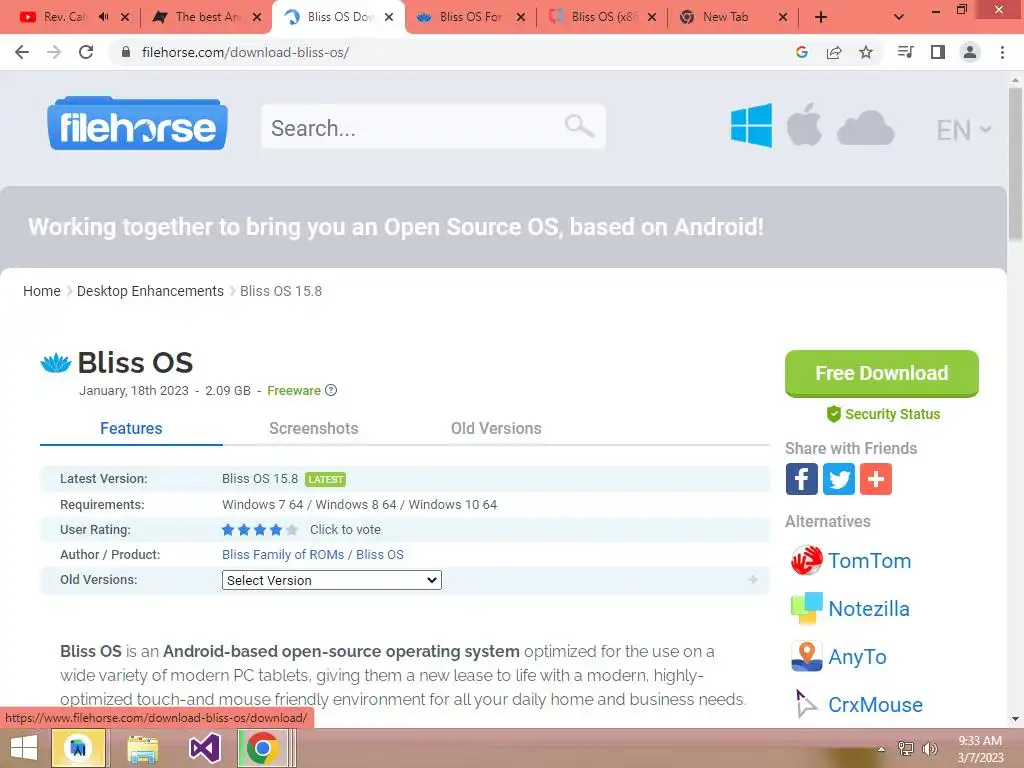This screenshot has height=768, width=1024.
Task: Open the media control icon
Action: tap(905, 52)
